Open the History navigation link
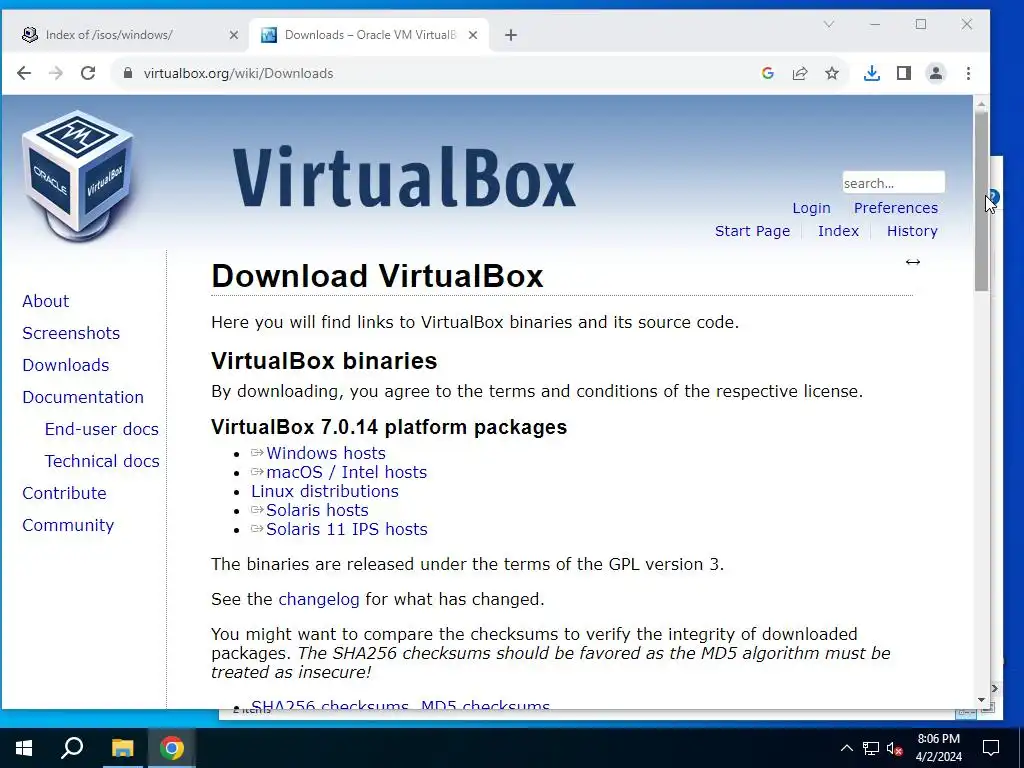The image size is (1024, 768). (912, 231)
